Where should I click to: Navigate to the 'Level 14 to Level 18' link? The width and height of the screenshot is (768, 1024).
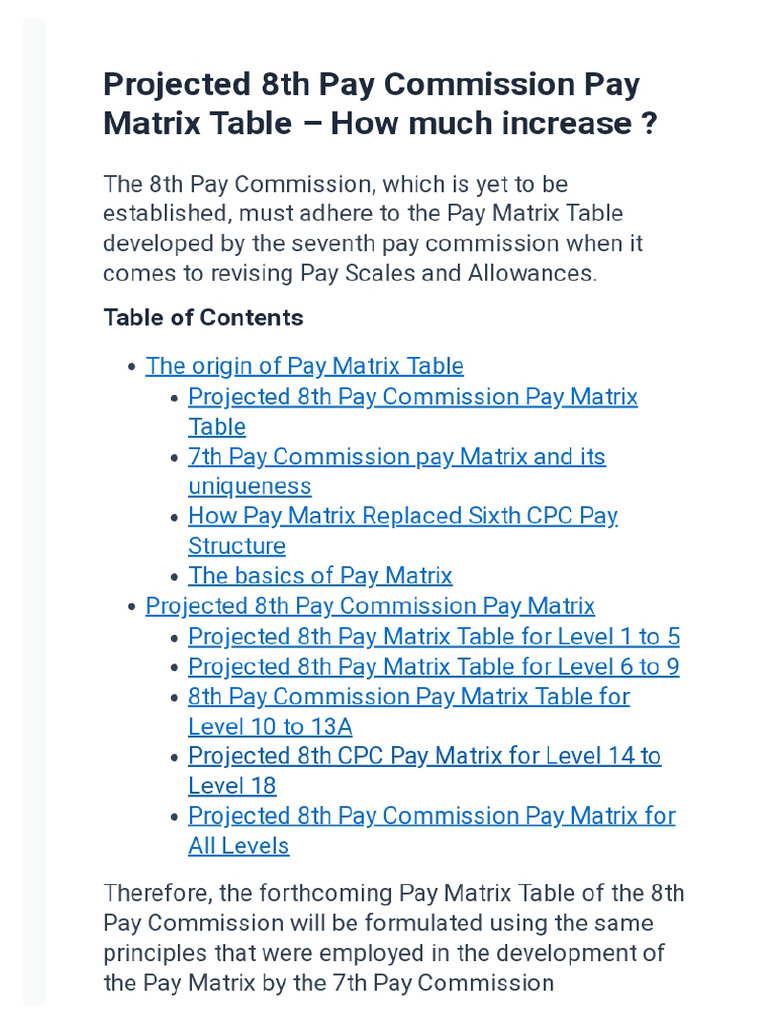point(424,756)
